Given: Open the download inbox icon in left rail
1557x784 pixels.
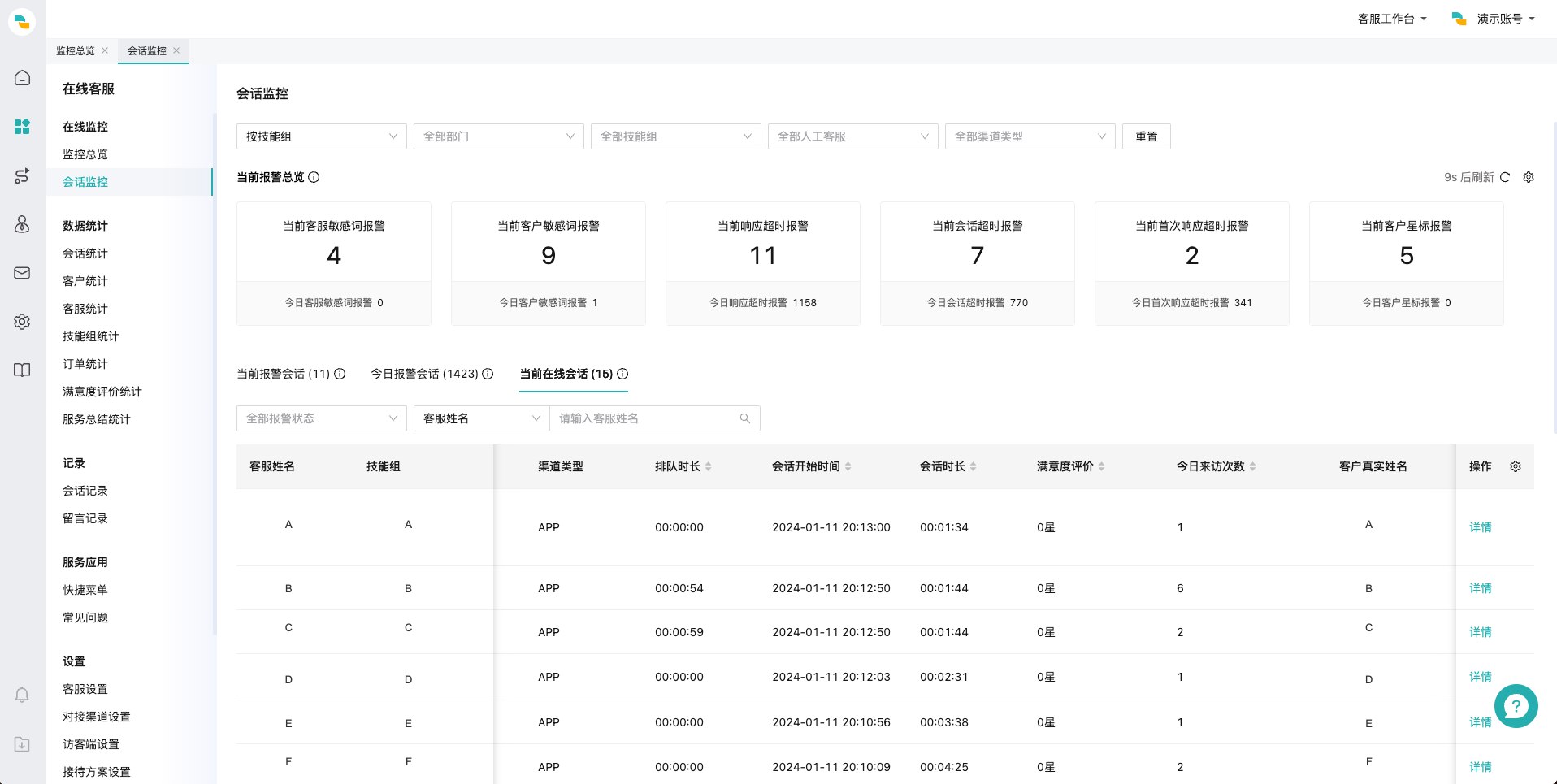Looking at the screenshot, I should (22, 744).
